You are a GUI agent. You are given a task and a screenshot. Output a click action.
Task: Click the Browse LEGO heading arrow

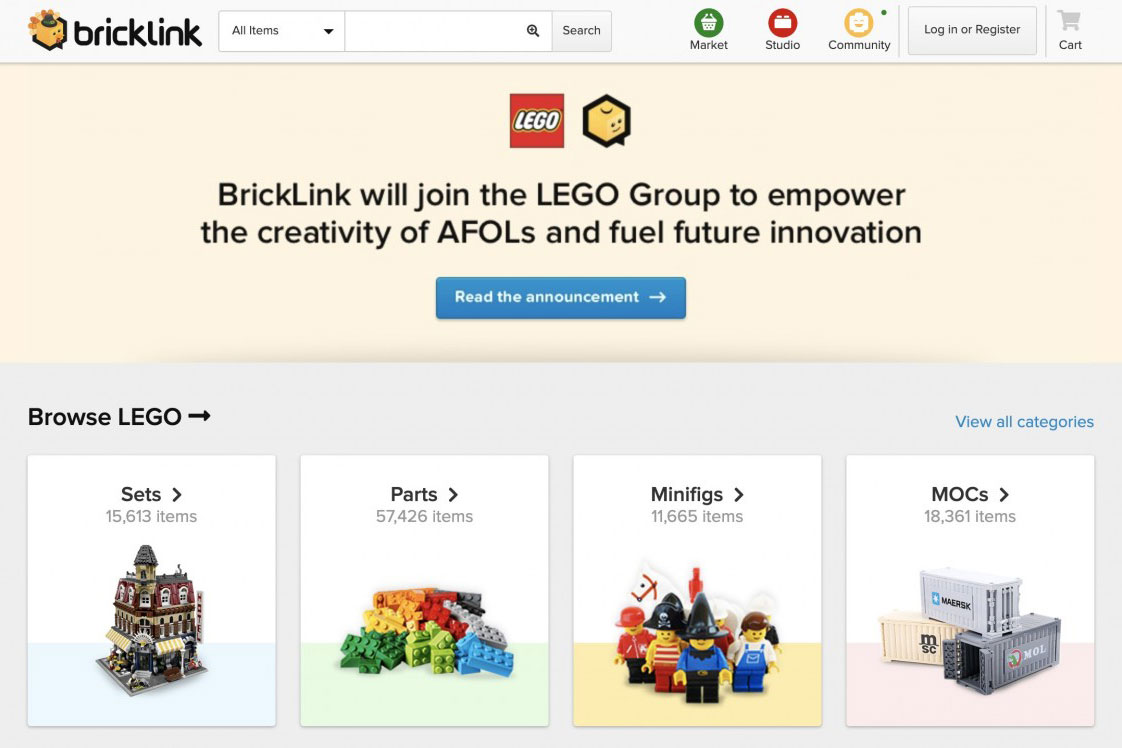pyautogui.click(x=200, y=416)
